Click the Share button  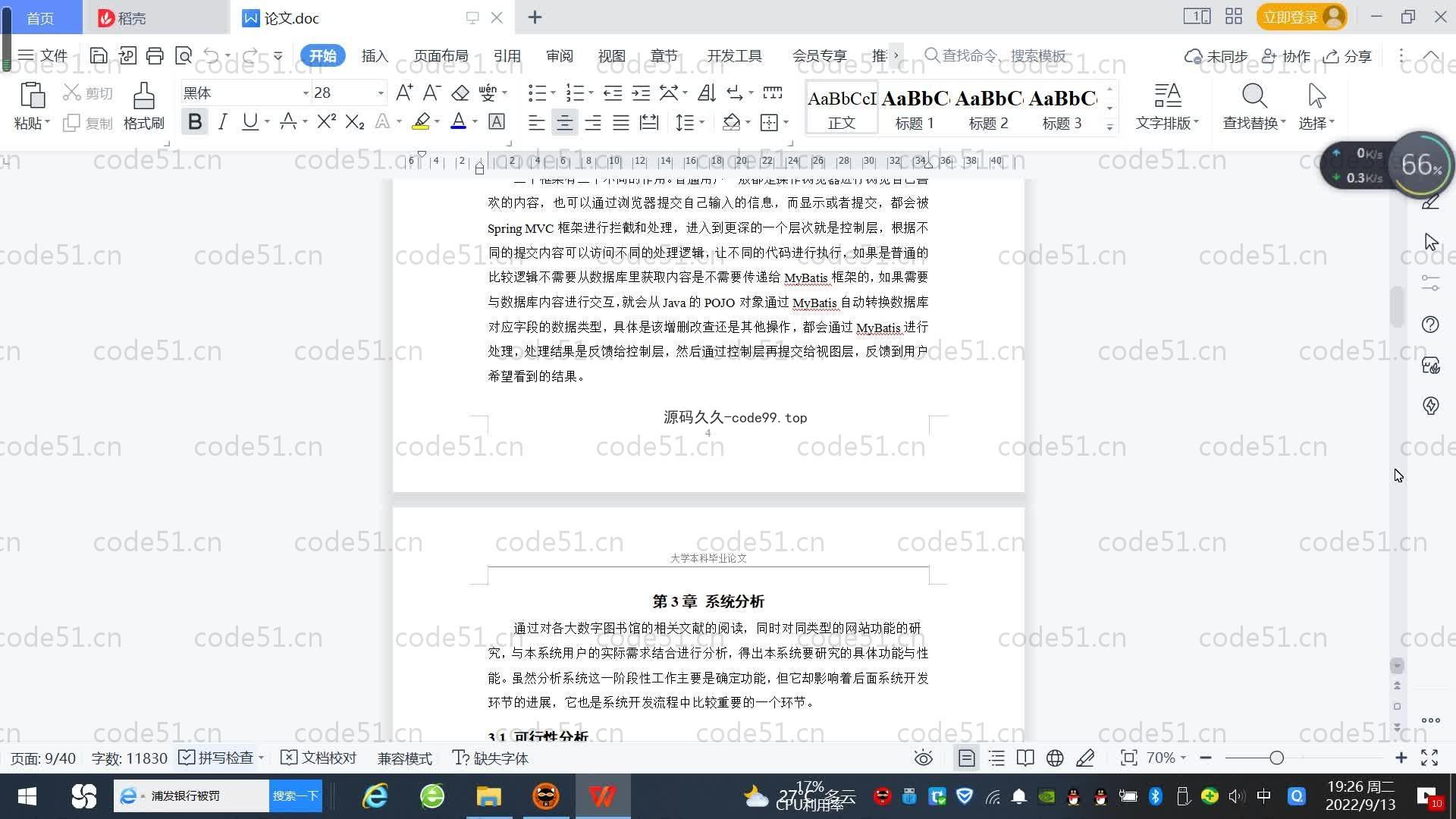1348,56
